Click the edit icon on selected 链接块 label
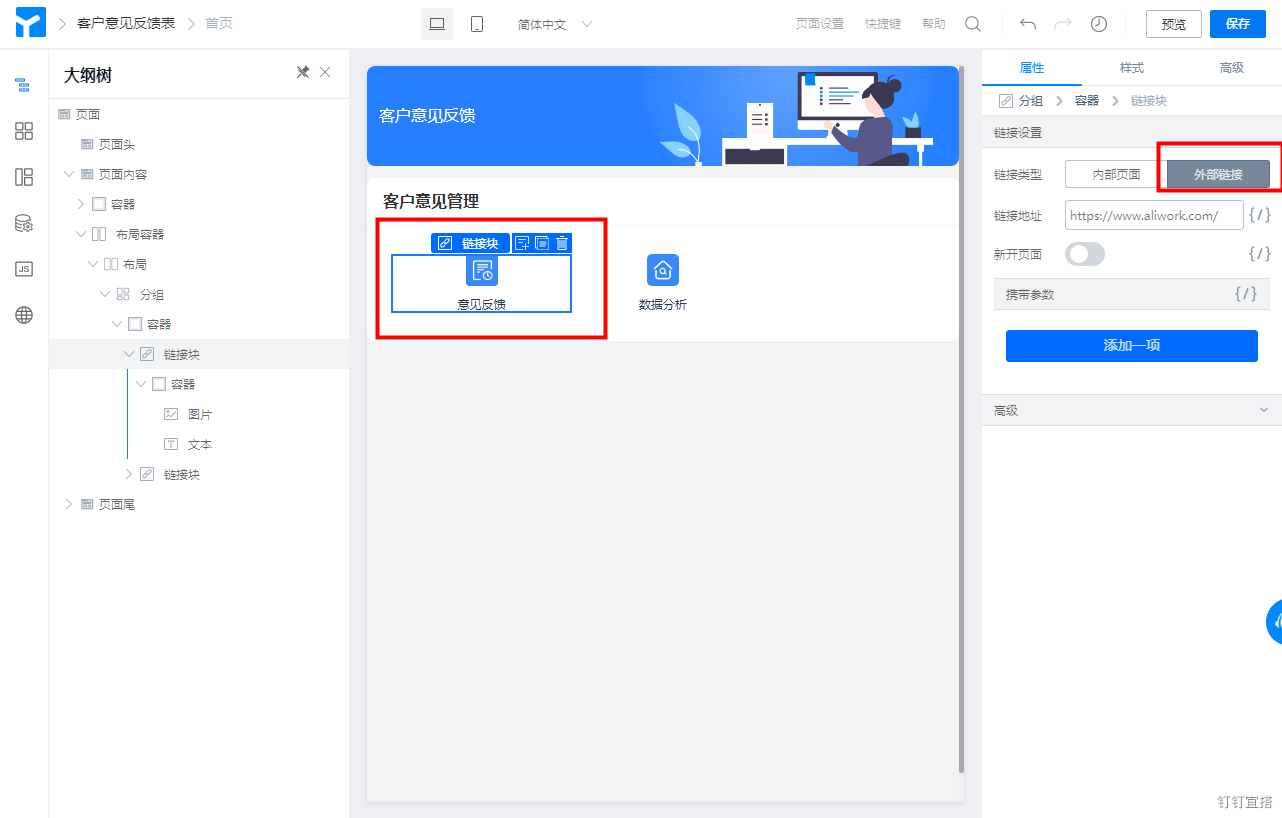This screenshot has width=1282, height=818. pos(445,243)
